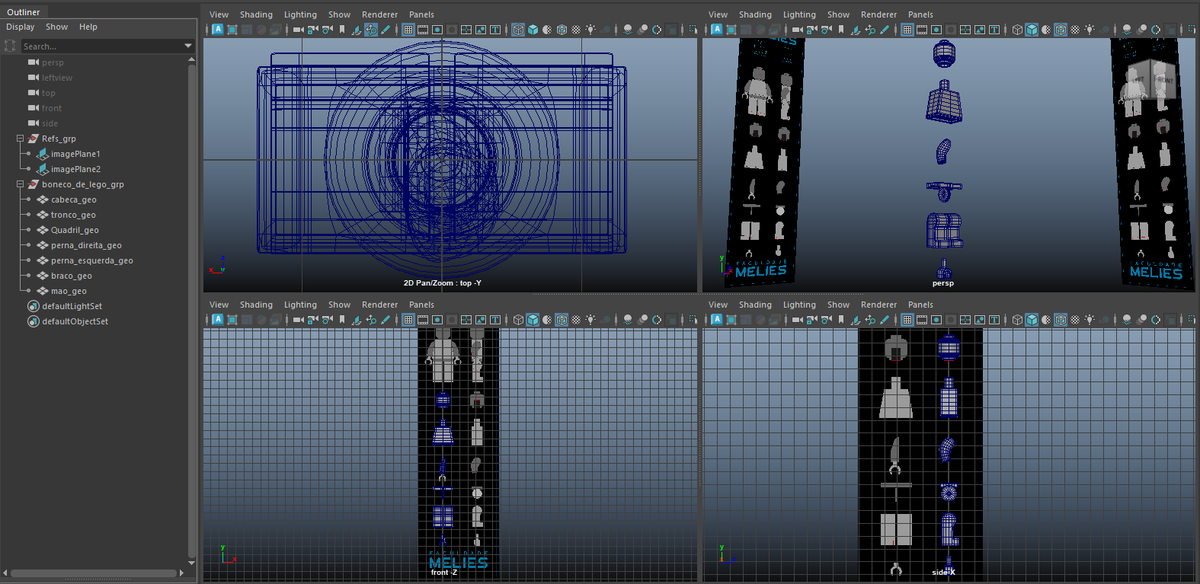Image resolution: width=1200 pixels, height=584 pixels.
Task: Click Bookmarks icon in side view panel
Action: [x=842, y=320]
